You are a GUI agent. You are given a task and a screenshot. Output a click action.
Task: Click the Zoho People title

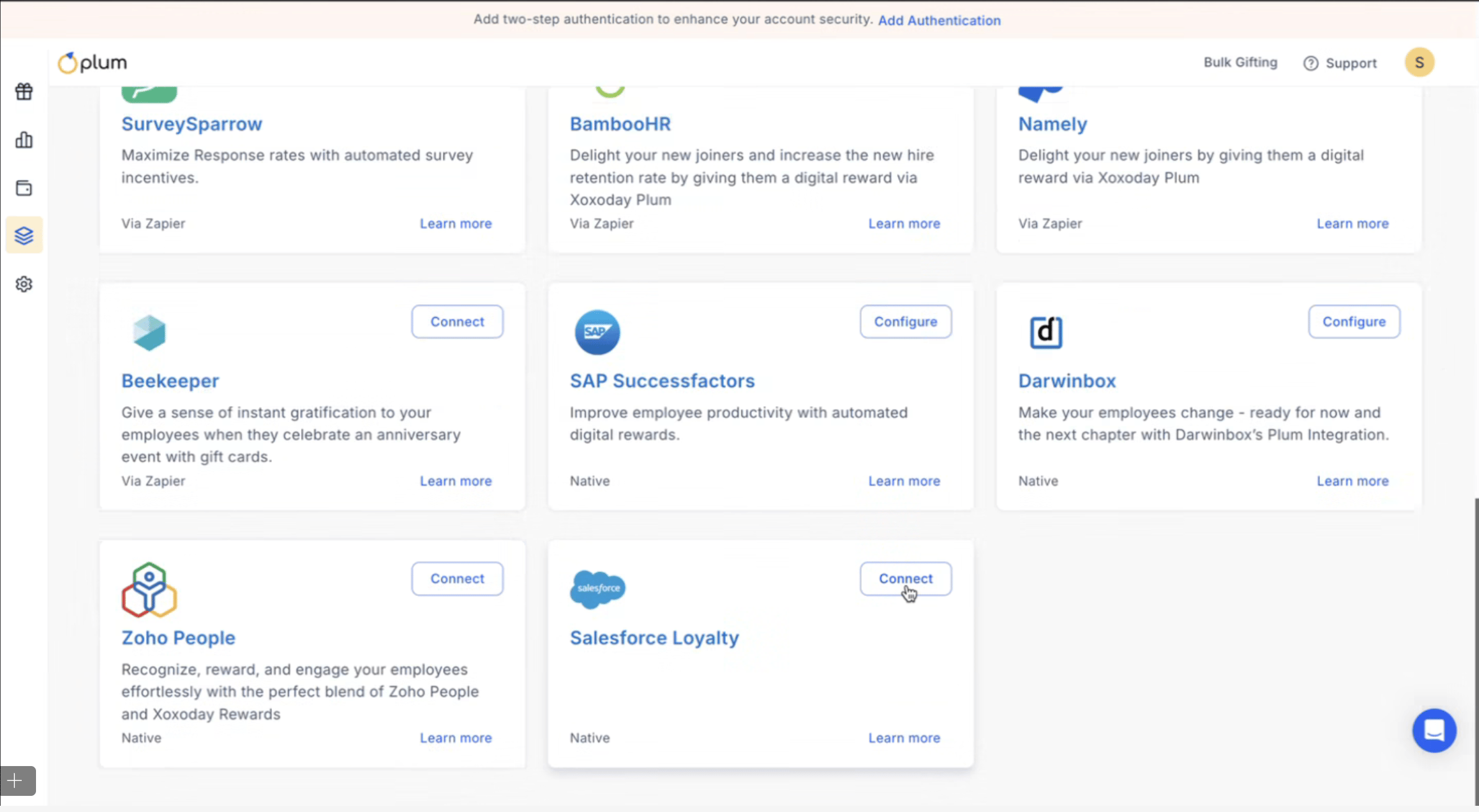[x=178, y=638]
